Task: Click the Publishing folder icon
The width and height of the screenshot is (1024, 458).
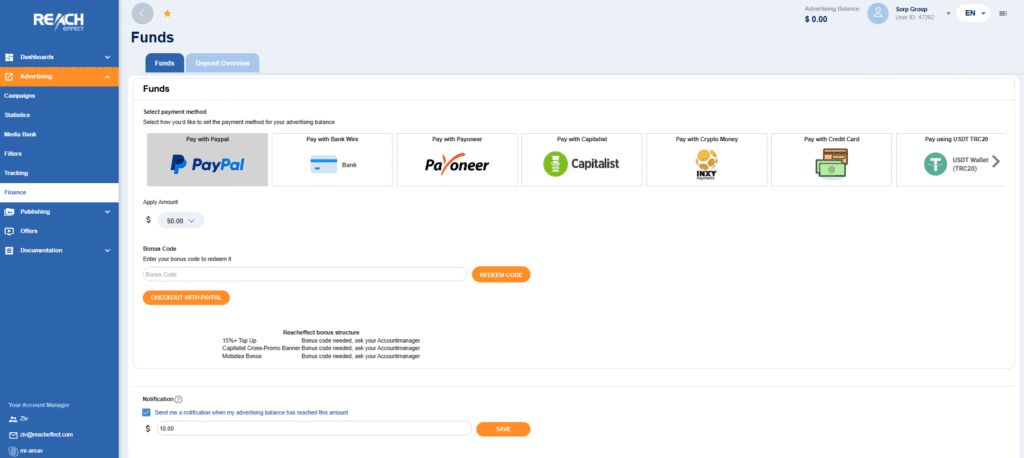Action: pos(9,212)
